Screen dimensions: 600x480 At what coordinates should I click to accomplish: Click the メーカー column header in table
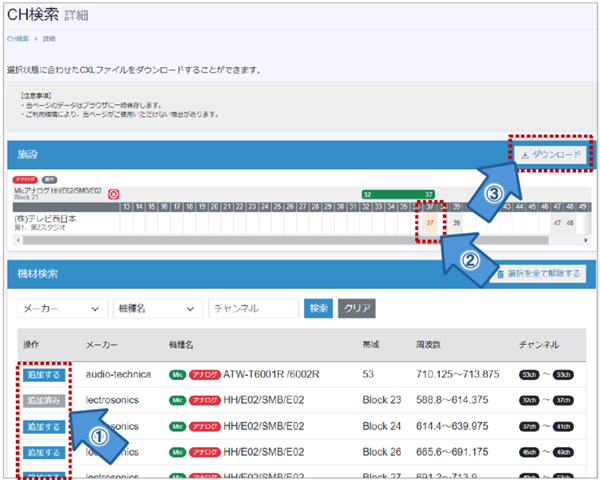click(x=101, y=345)
